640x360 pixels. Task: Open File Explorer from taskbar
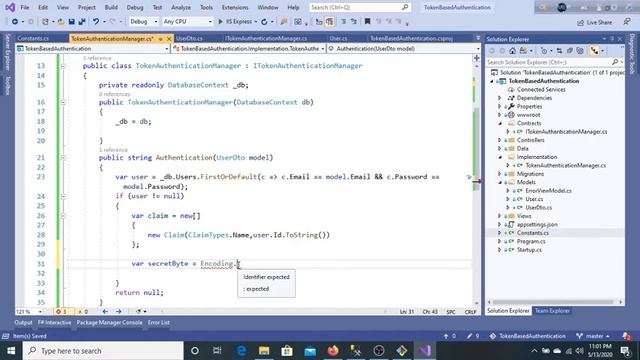pyautogui.click(x=264, y=351)
